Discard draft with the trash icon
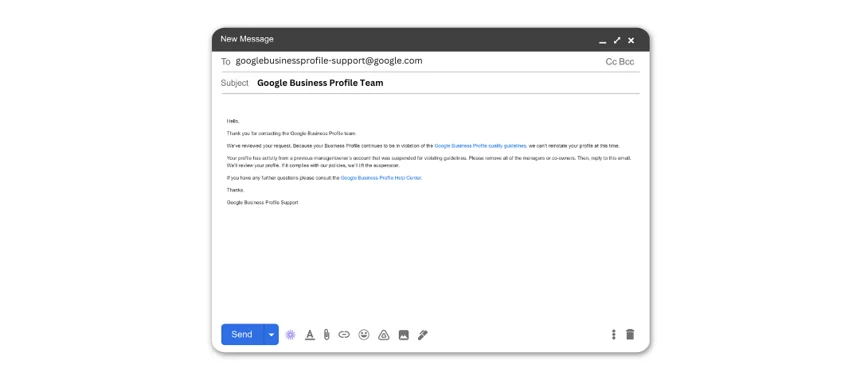Image resolution: width=860 pixels, height=384 pixels. pyautogui.click(x=630, y=334)
